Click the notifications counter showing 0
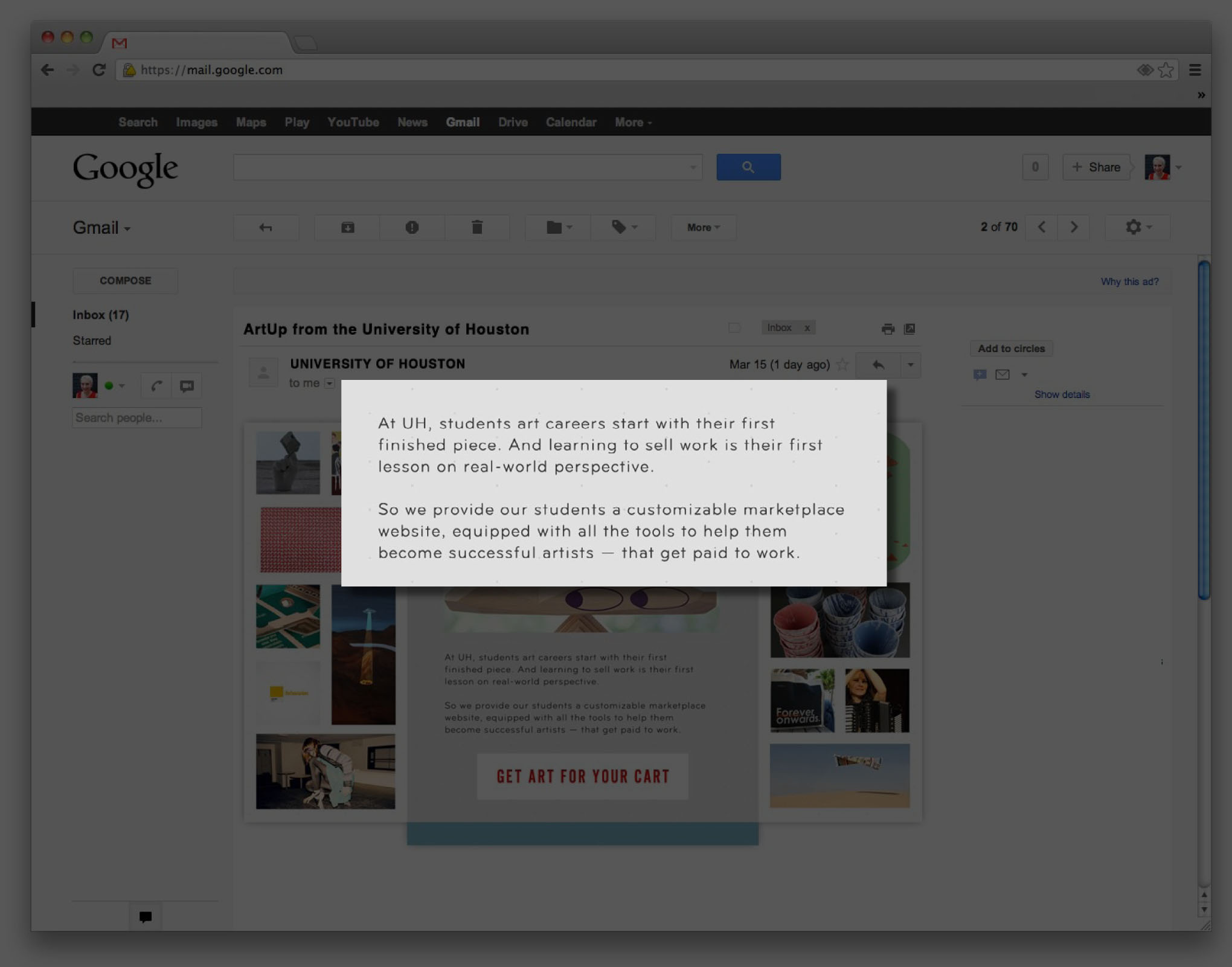 coord(1035,167)
